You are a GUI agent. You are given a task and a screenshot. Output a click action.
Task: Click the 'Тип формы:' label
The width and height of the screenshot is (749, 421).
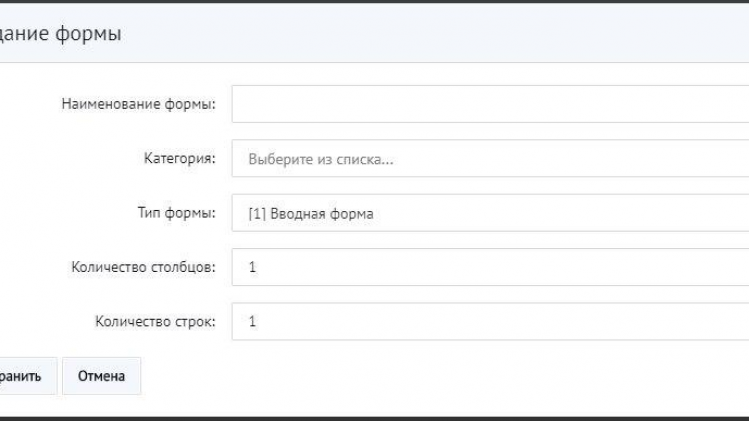pos(177,212)
